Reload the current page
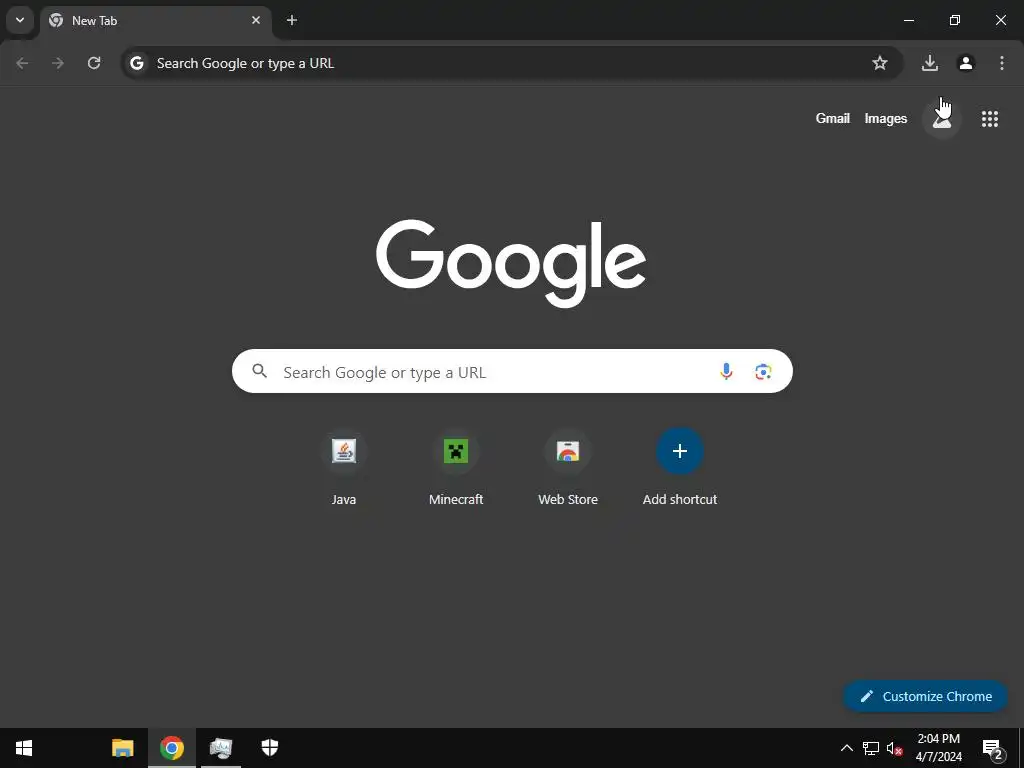This screenshot has height=768, width=1024. [94, 63]
